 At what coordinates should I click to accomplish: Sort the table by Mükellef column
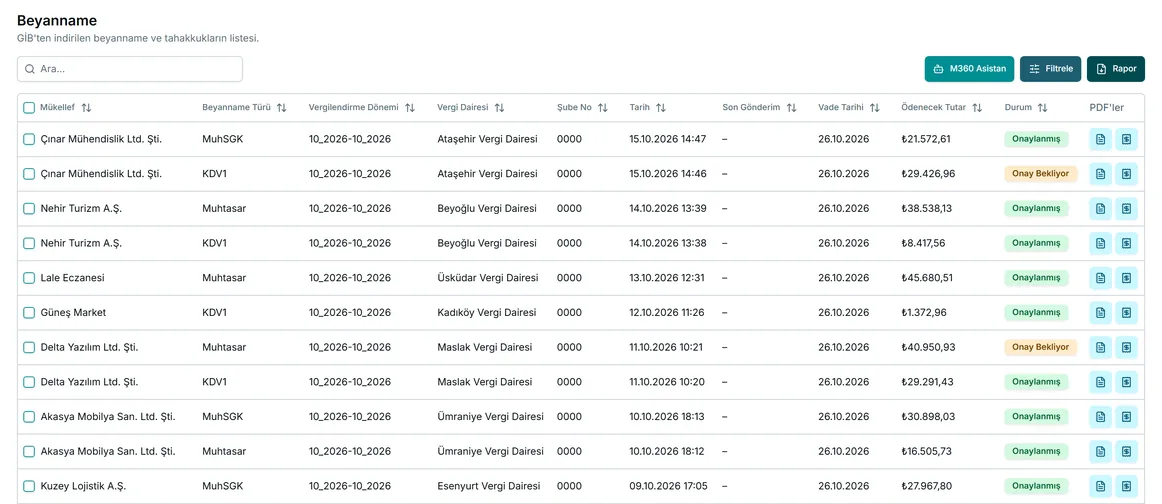point(86,107)
